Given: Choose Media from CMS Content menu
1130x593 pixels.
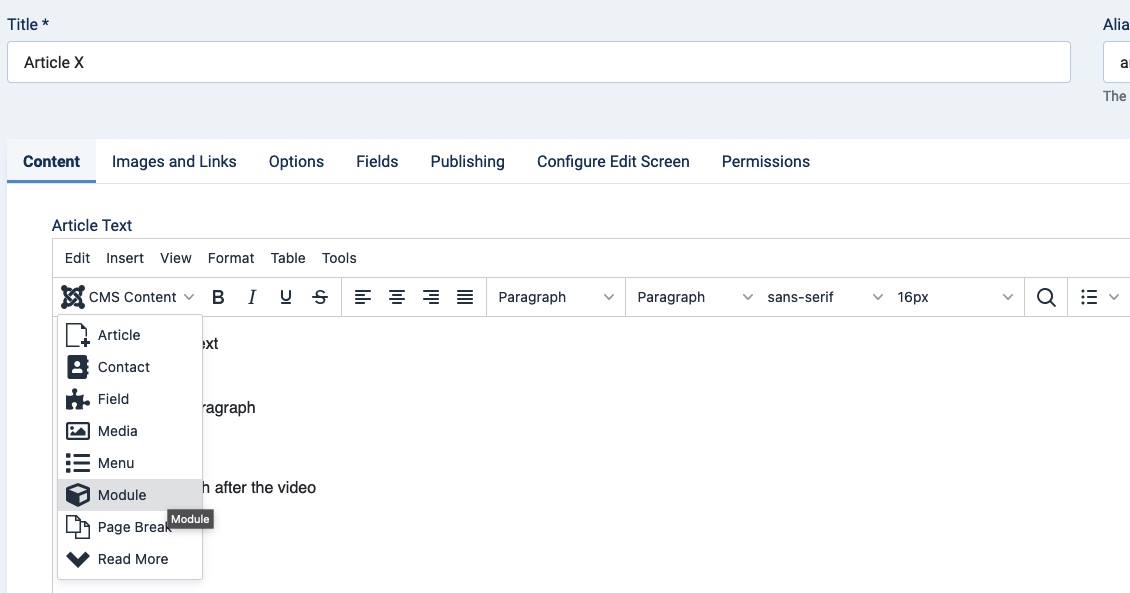Looking at the screenshot, I should (130, 431).
